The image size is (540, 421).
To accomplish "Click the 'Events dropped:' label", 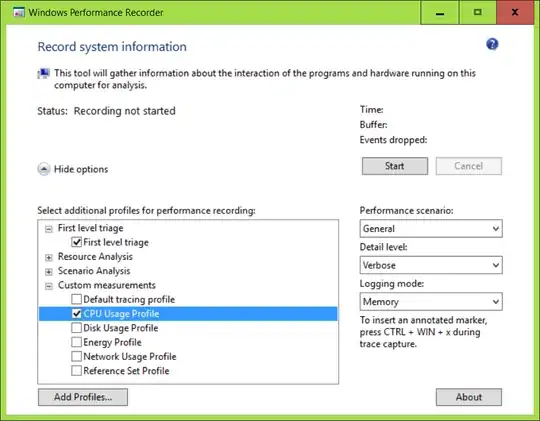I will click(393, 140).
